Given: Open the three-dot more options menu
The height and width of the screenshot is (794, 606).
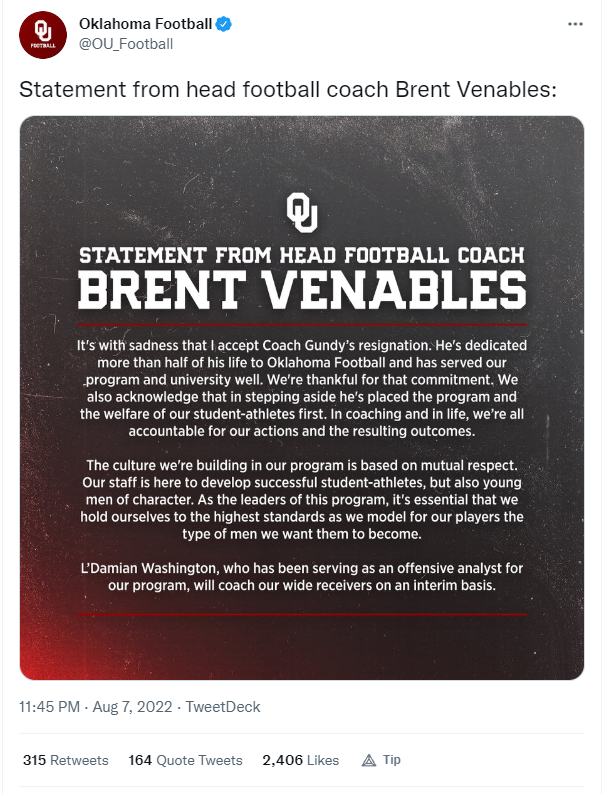Looking at the screenshot, I should point(575,24).
